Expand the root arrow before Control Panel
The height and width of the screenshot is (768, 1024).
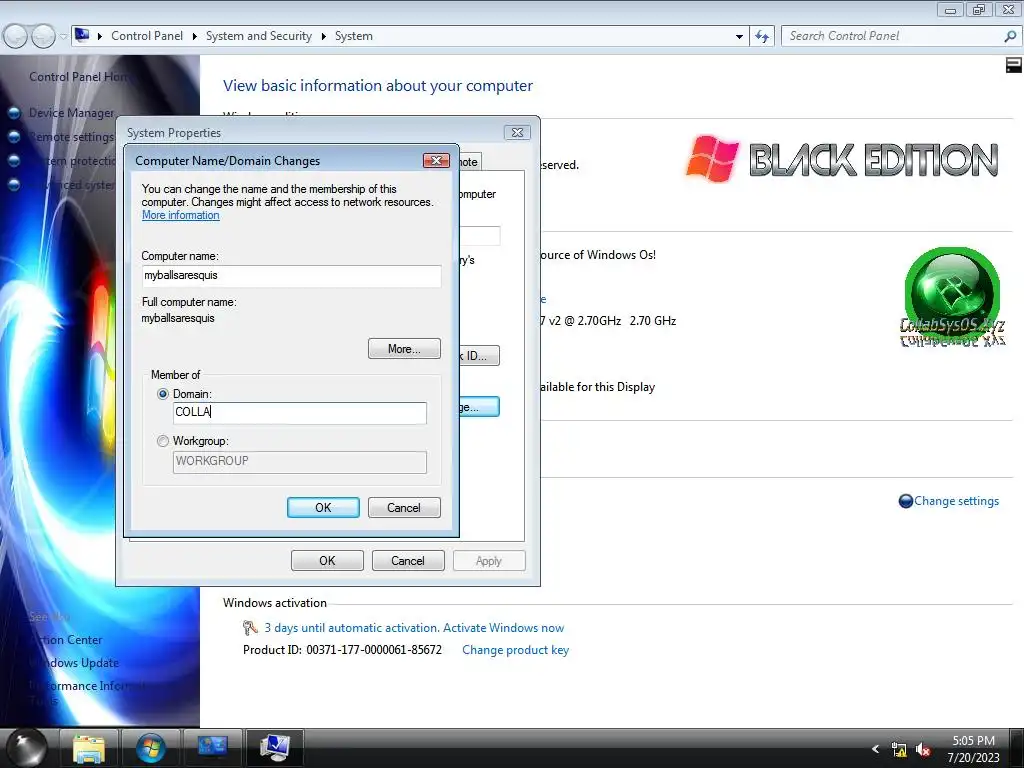click(x=100, y=36)
